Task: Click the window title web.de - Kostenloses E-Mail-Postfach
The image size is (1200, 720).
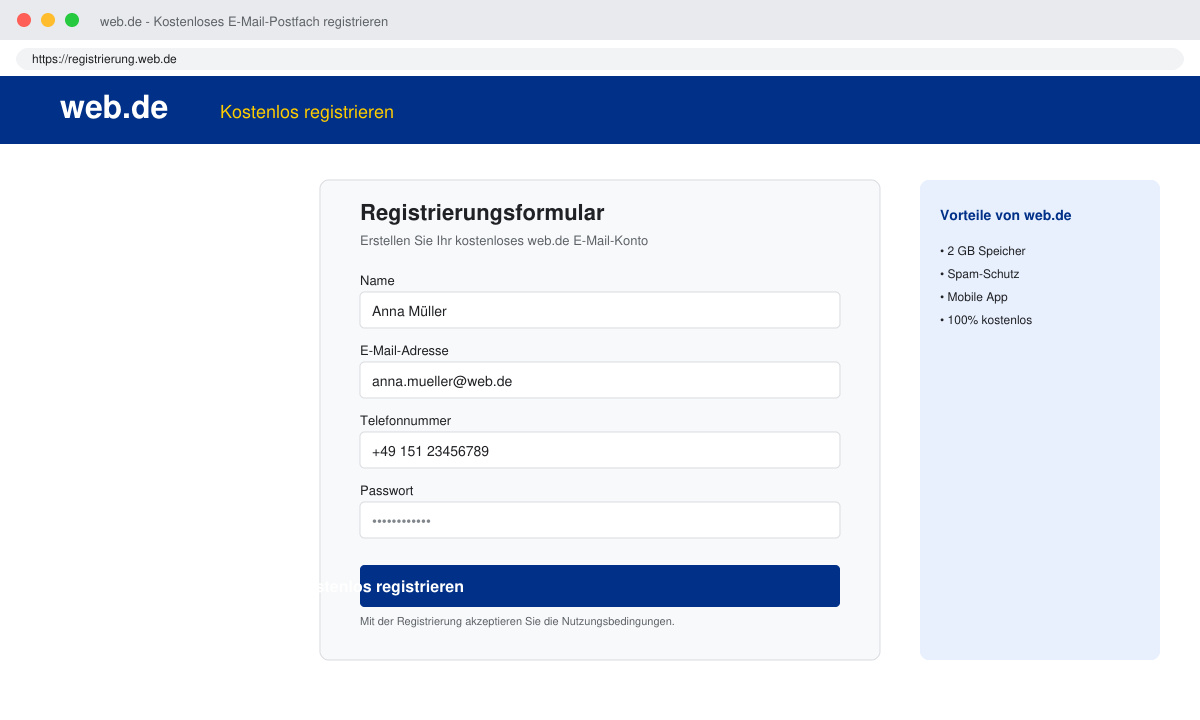Action: coord(244,21)
